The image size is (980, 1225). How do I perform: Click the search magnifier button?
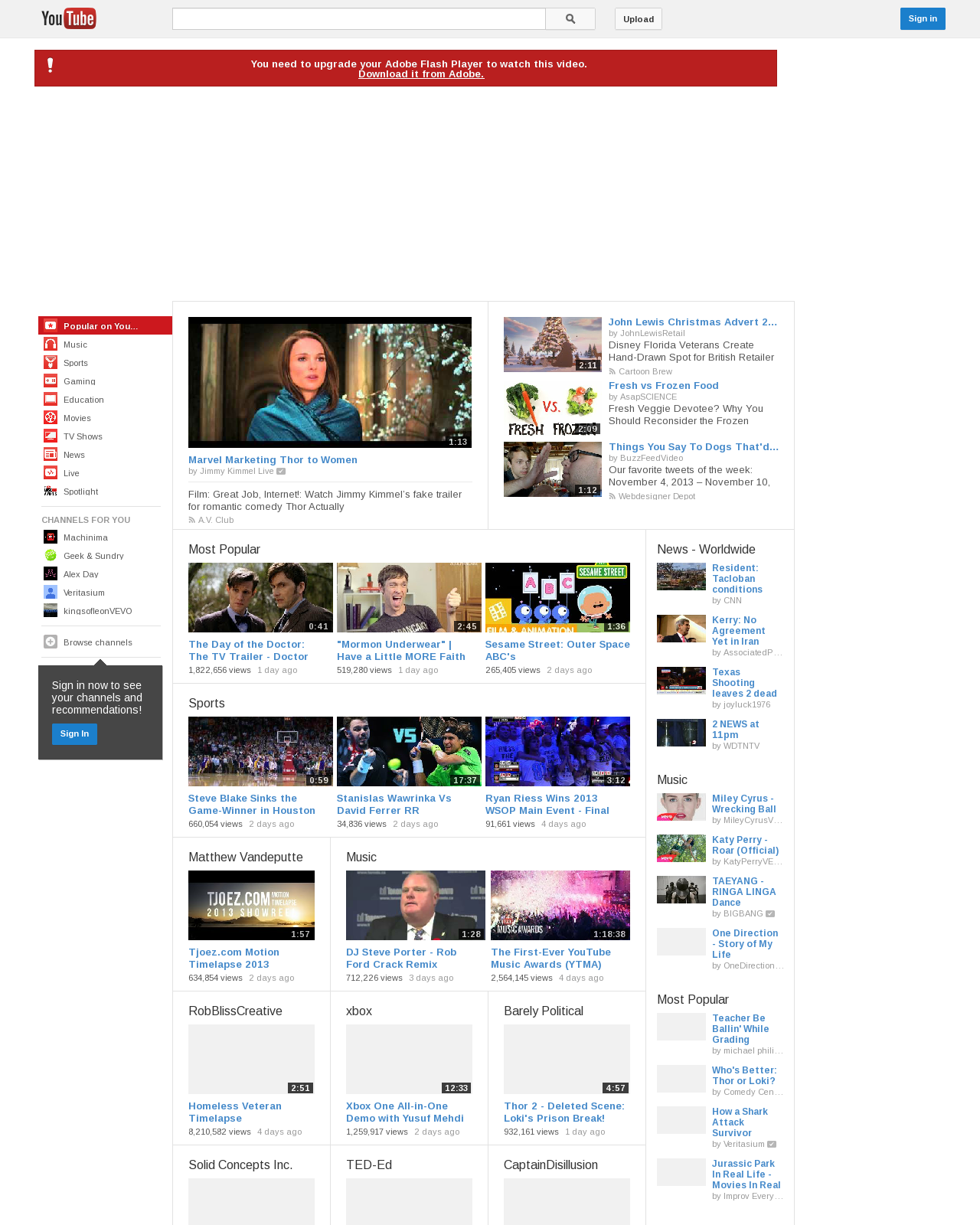[x=570, y=19]
